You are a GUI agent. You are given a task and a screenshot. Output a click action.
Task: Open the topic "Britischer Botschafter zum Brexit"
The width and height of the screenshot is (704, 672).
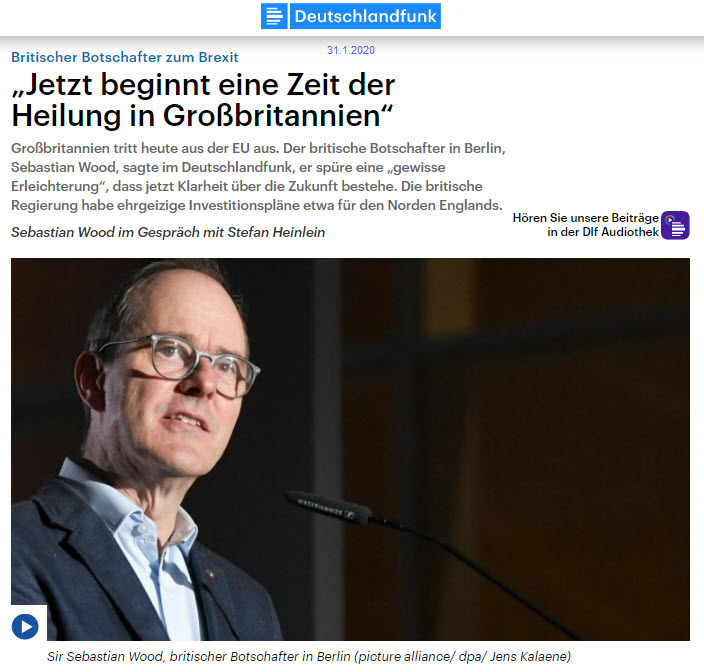[125, 57]
